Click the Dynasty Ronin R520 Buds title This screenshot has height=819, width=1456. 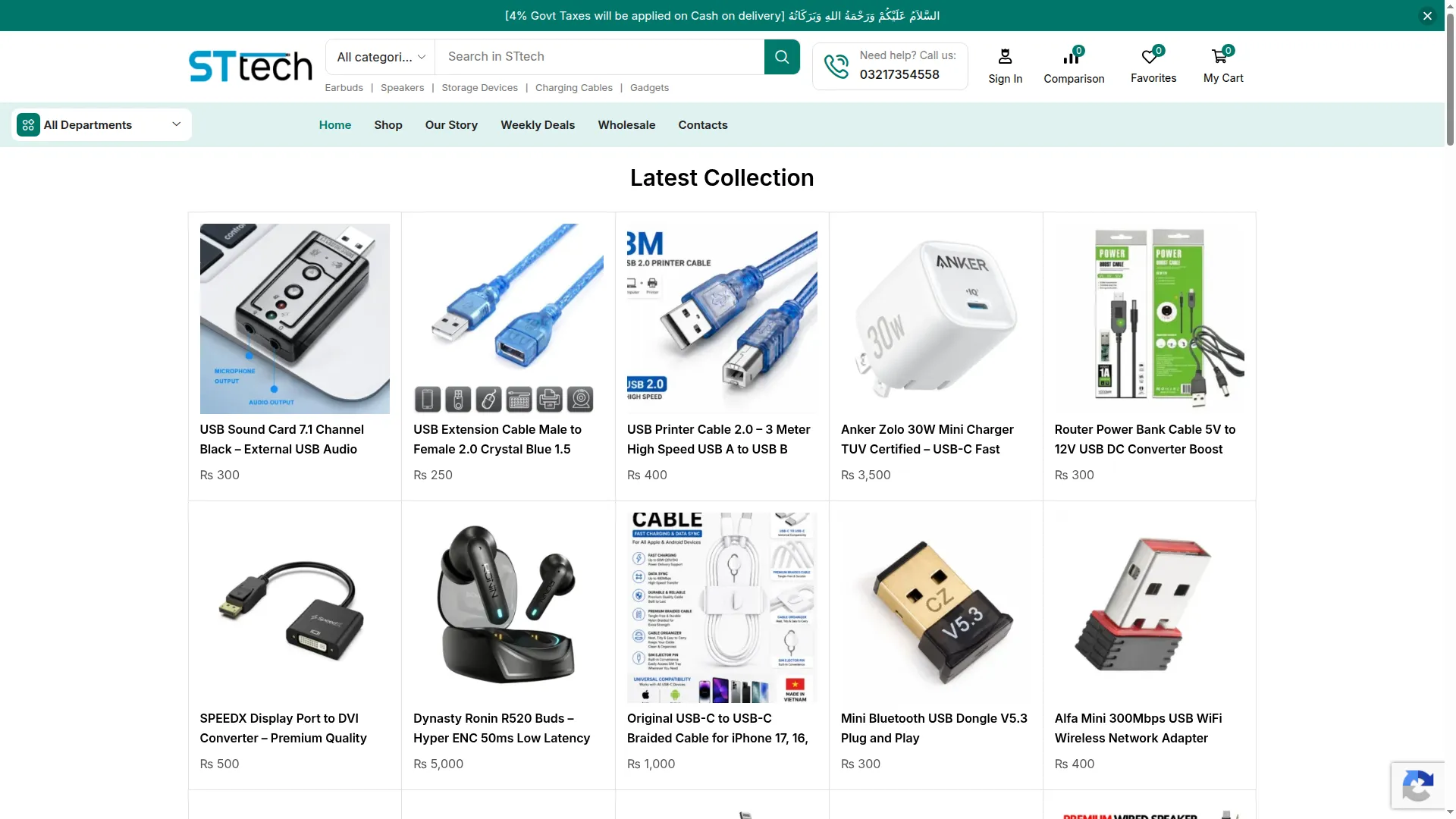[502, 728]
